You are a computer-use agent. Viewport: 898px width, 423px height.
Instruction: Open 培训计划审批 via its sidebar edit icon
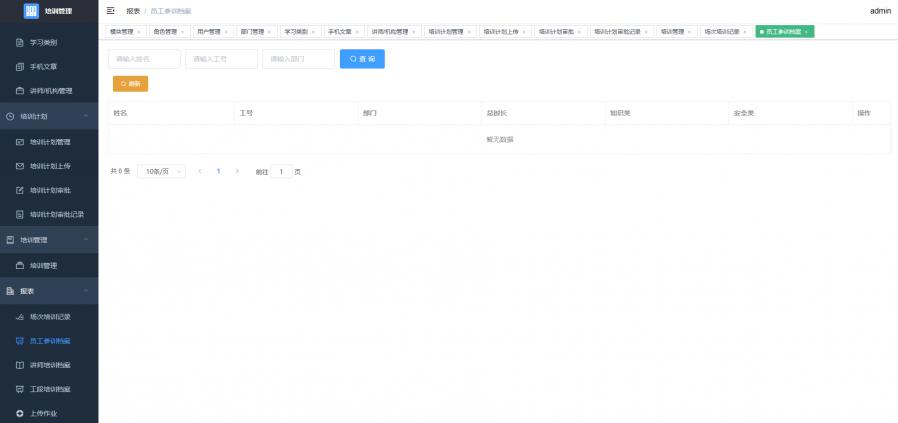[19, 190]
